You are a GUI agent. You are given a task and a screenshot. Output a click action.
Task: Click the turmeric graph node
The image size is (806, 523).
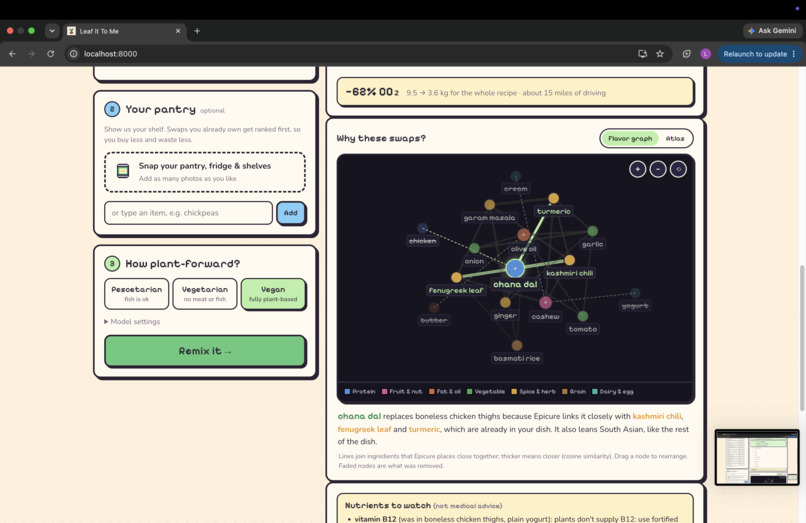(x=554, y=199)
